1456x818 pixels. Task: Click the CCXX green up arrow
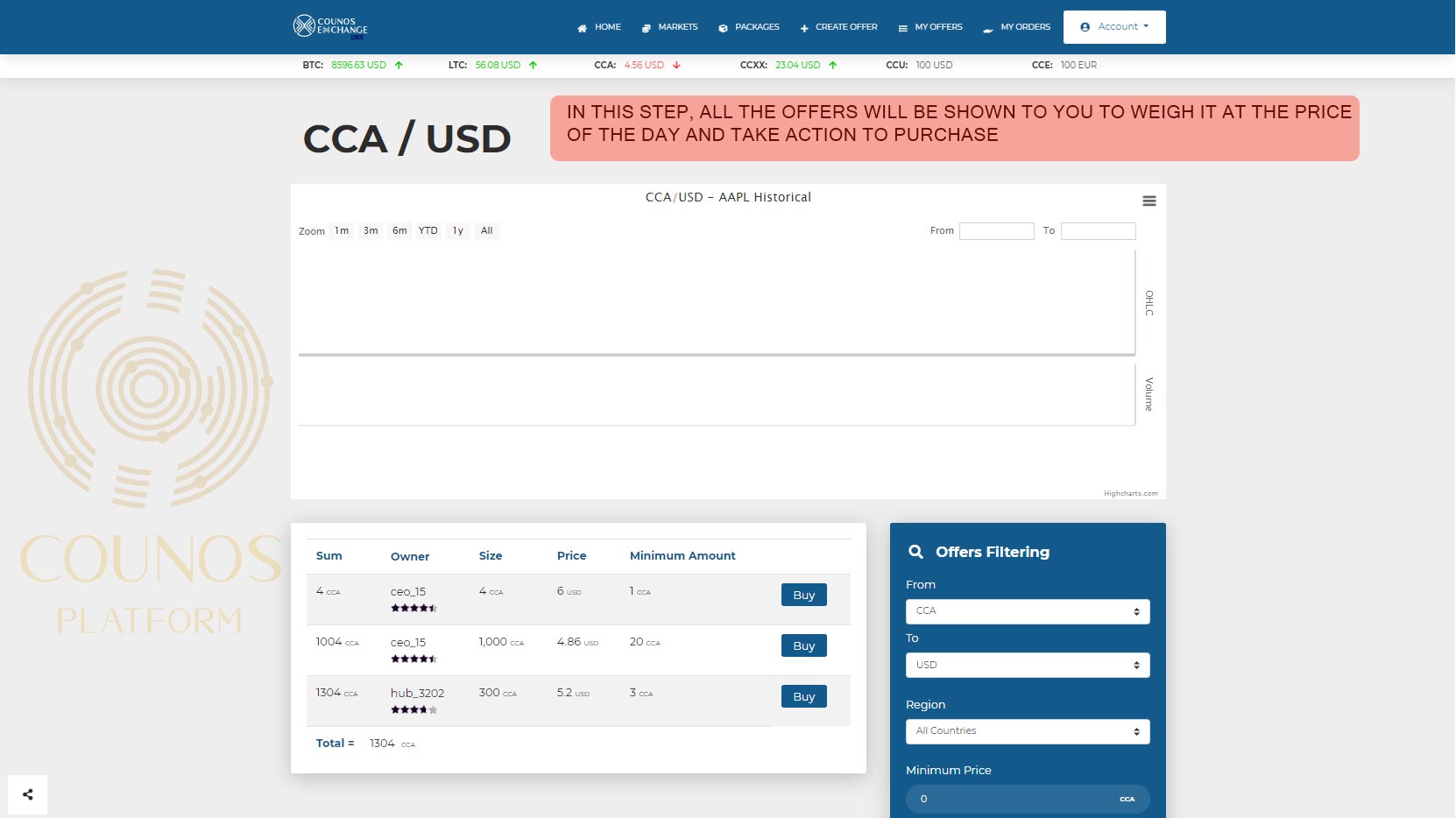point(832,65)
